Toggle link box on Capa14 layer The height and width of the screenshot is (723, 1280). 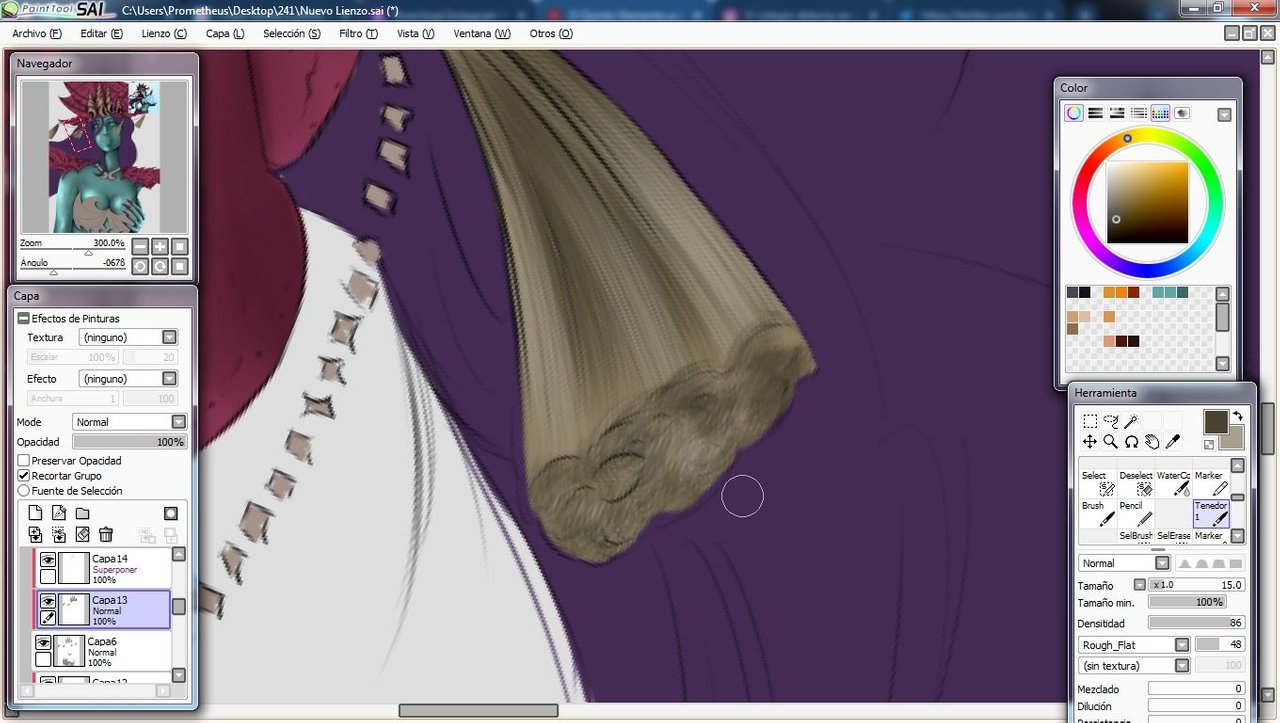(48, 577)
